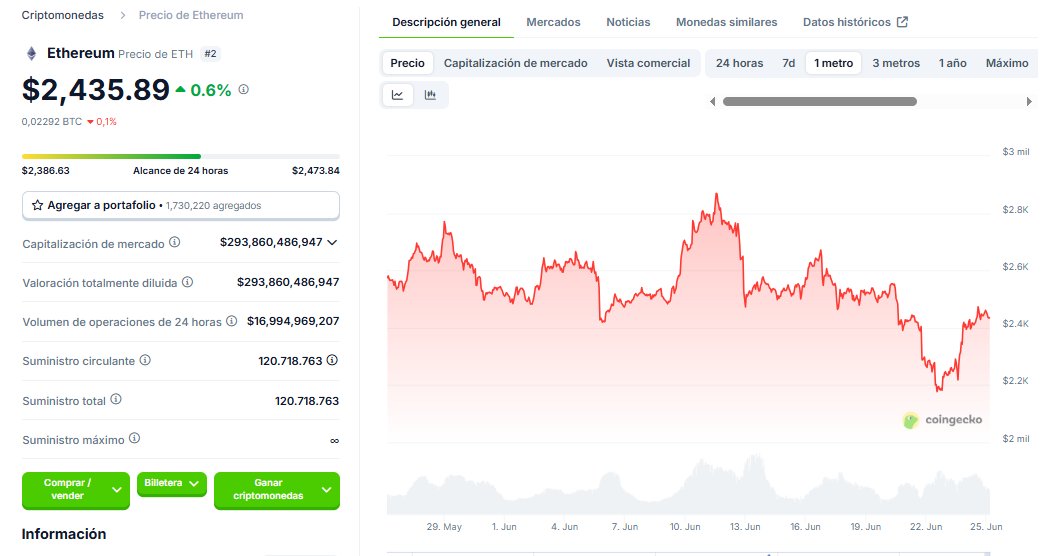Switch to line chart view icon
Screen dimensions: 1050x556
[397, 95]
